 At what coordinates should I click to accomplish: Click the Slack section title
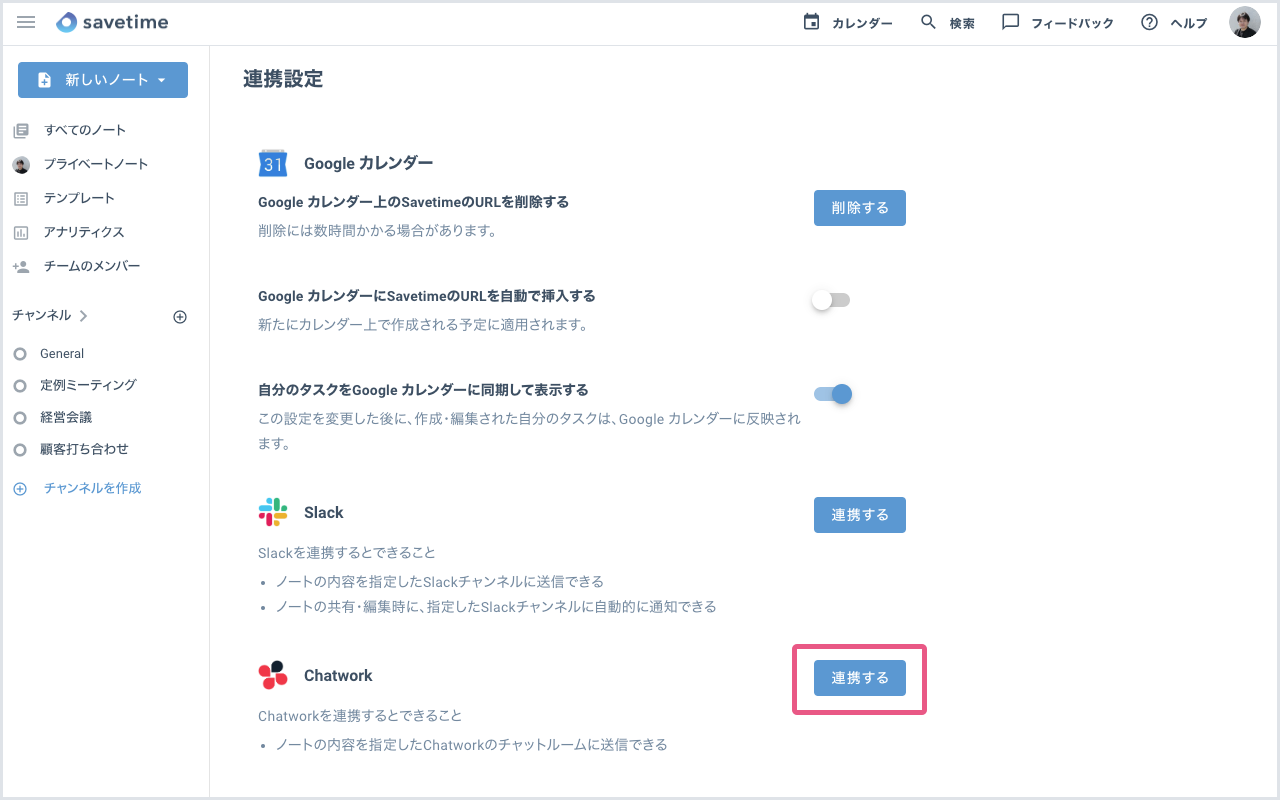pos(324,512)
